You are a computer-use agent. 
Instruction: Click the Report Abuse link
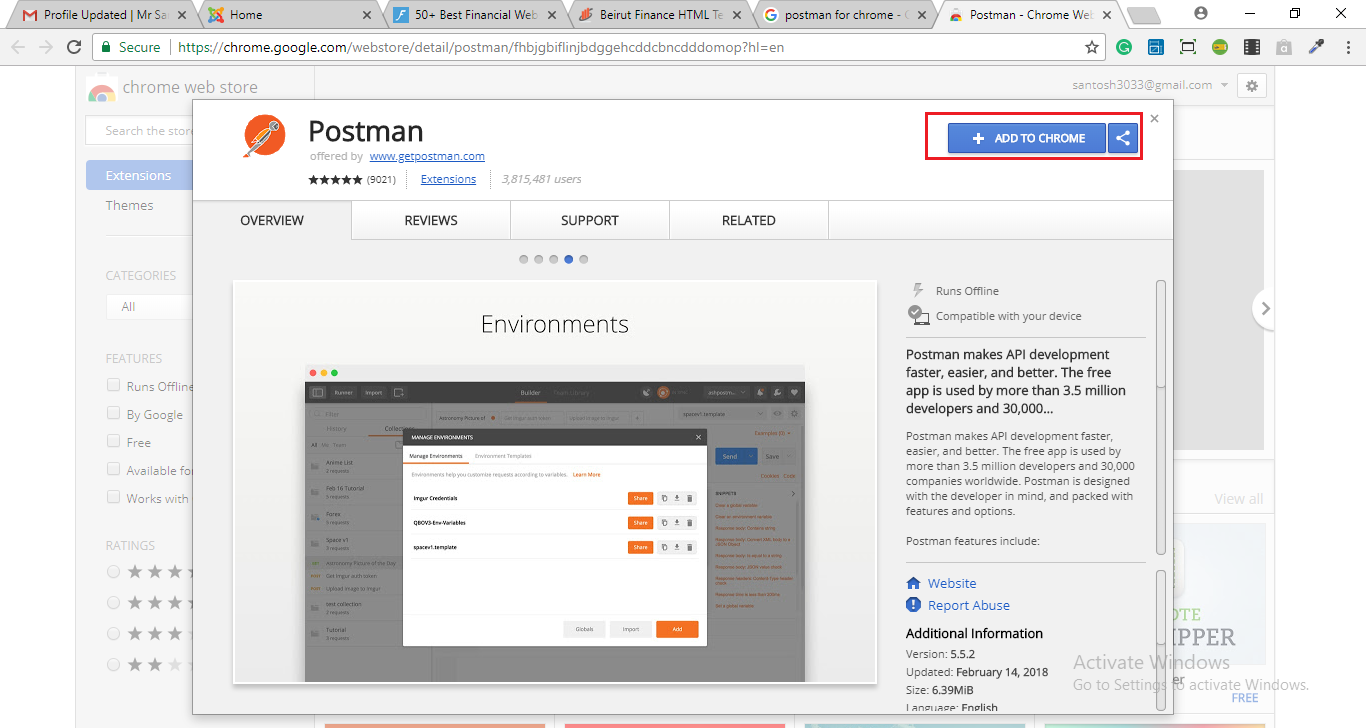(969, 605)
